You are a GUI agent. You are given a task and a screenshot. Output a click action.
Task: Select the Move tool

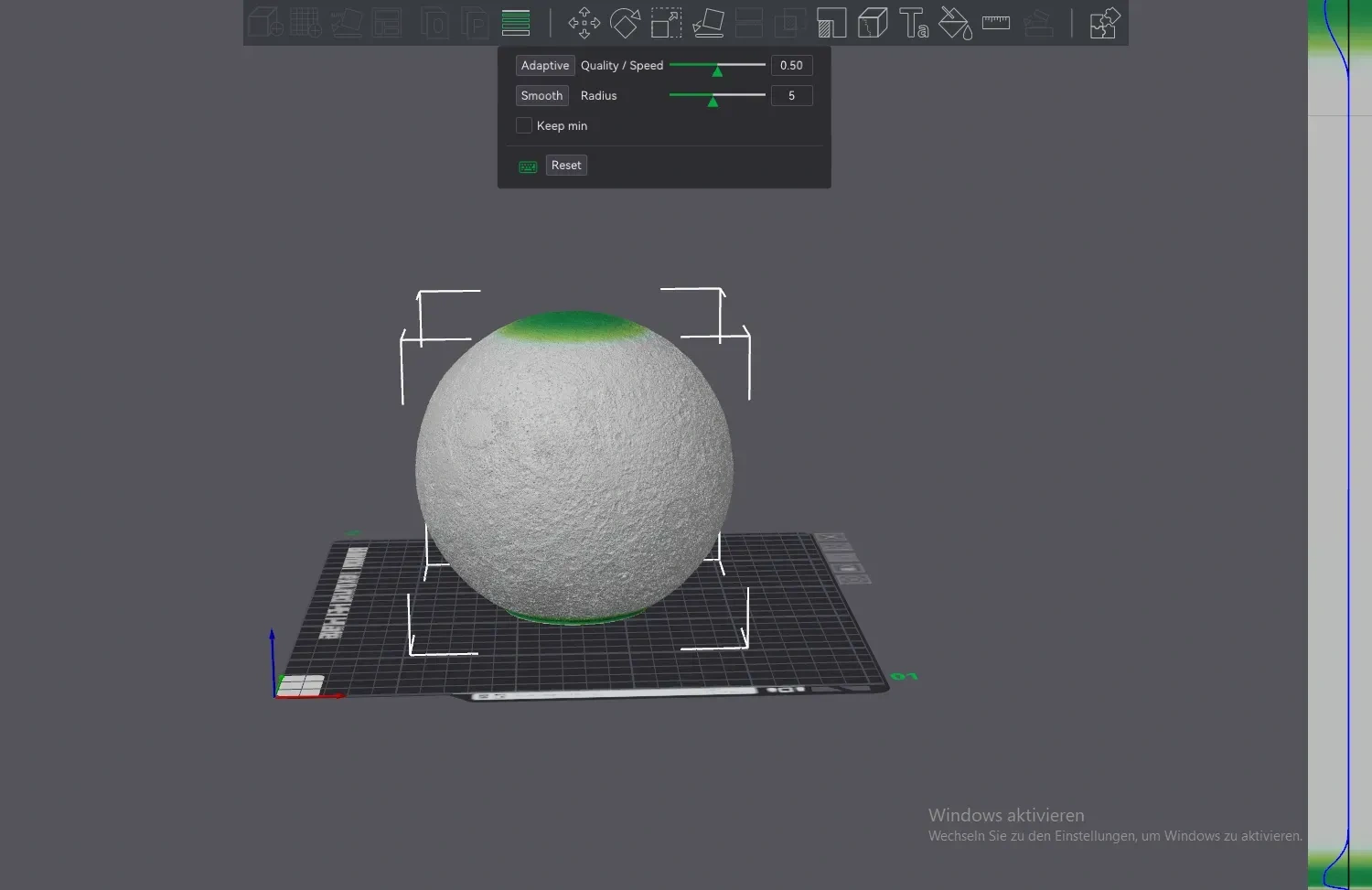pyautogui.click(x=584, y=23)
